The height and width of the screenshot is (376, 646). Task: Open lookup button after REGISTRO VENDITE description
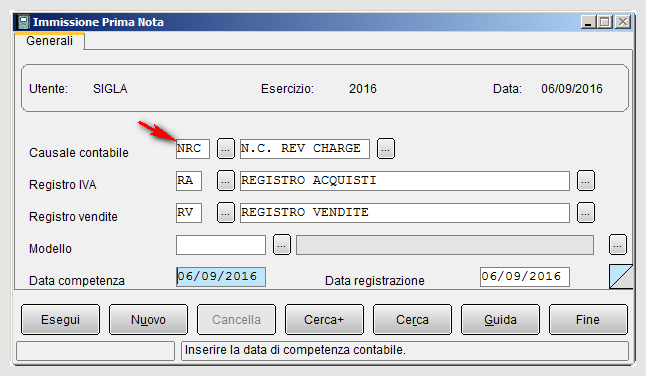click(586, 213)
